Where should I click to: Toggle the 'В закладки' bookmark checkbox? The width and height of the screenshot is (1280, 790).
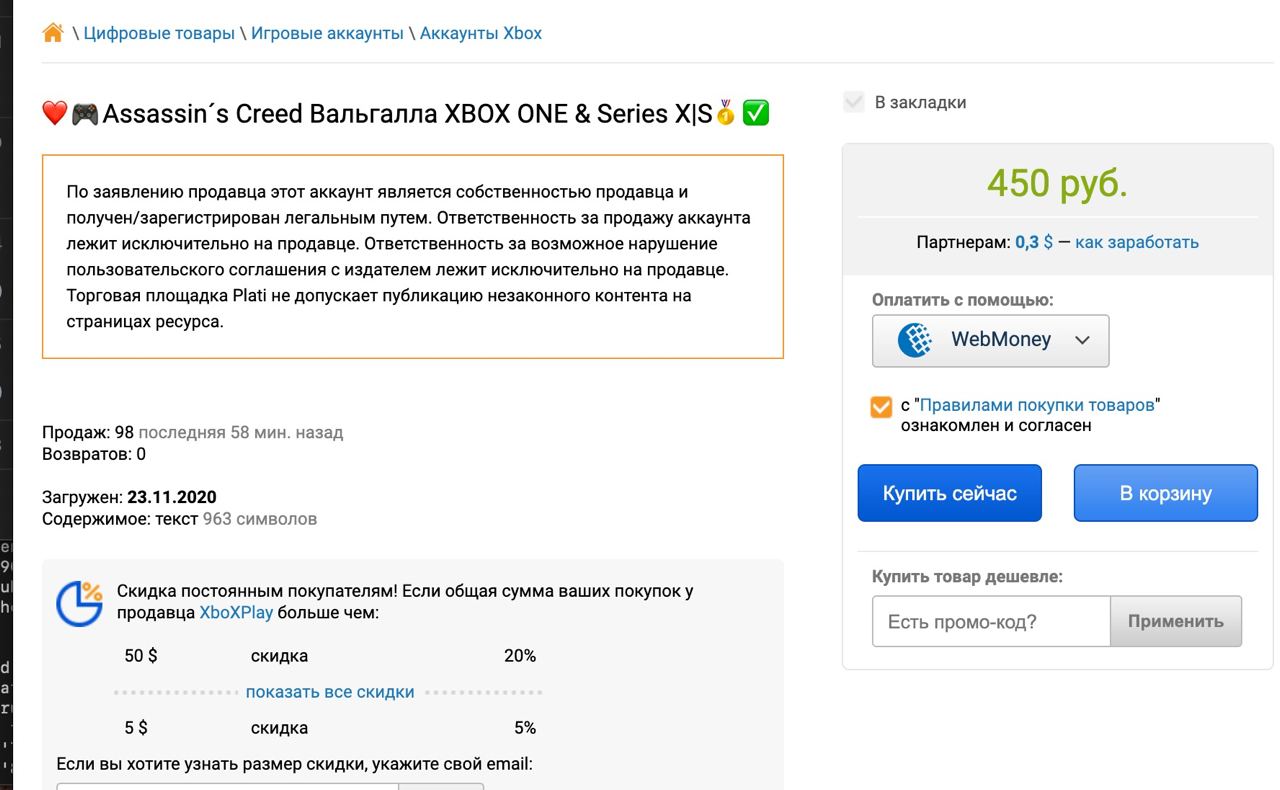[854, 102]
